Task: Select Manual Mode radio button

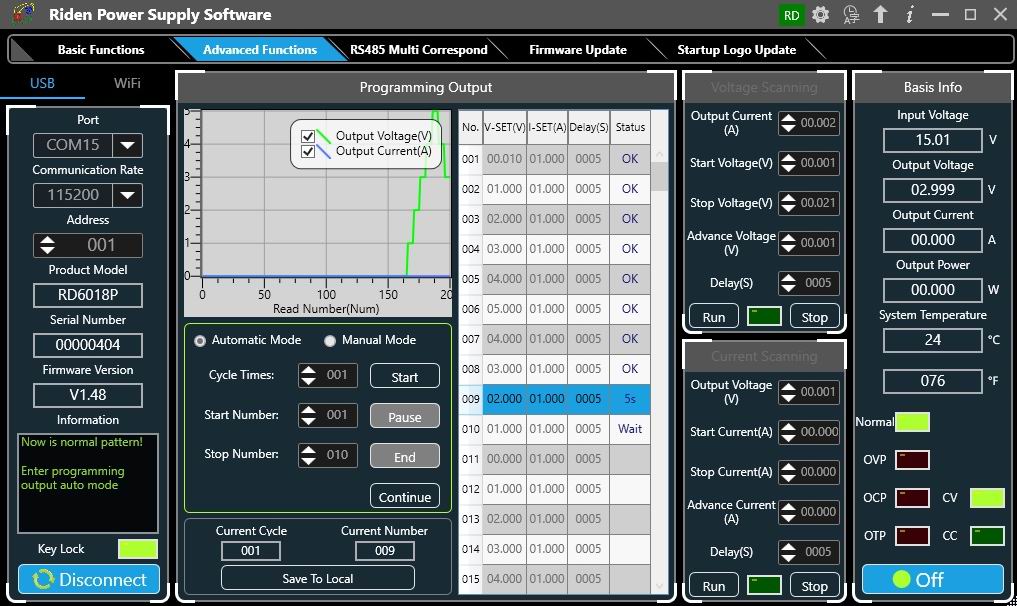Action: [x=330, y=341]
